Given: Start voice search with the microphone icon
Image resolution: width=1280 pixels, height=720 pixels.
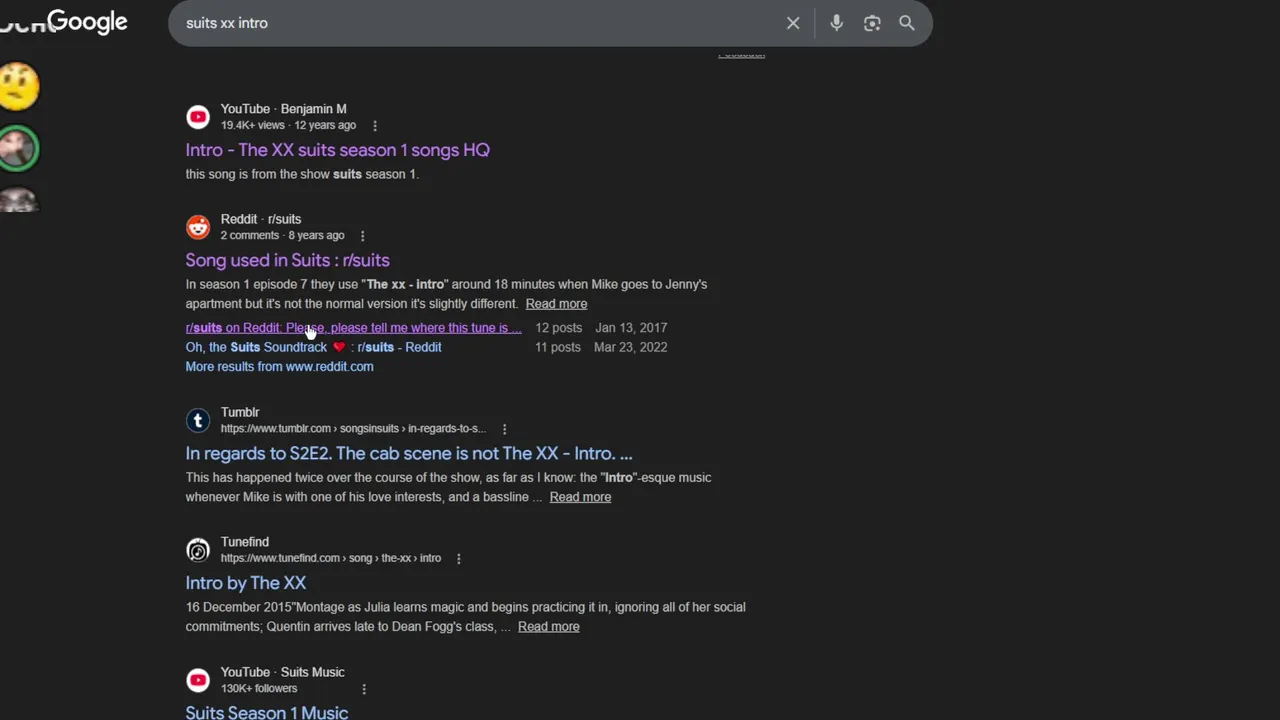Looking at the screenshot, I should click(x=836, y=23).
